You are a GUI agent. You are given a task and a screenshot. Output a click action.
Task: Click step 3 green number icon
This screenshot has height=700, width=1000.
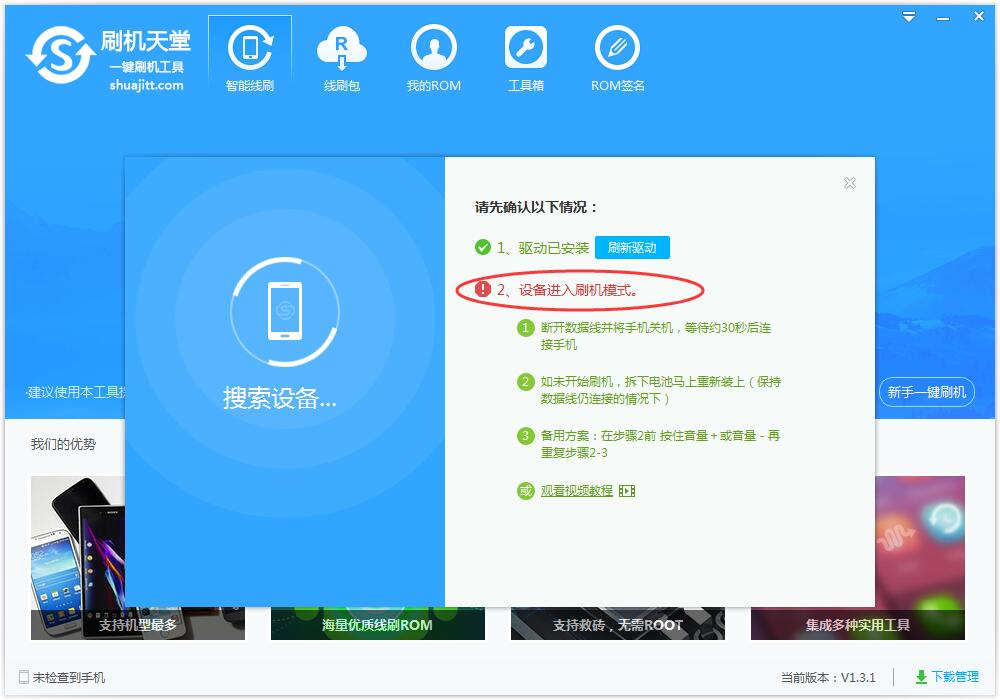(x=526, y=436)
